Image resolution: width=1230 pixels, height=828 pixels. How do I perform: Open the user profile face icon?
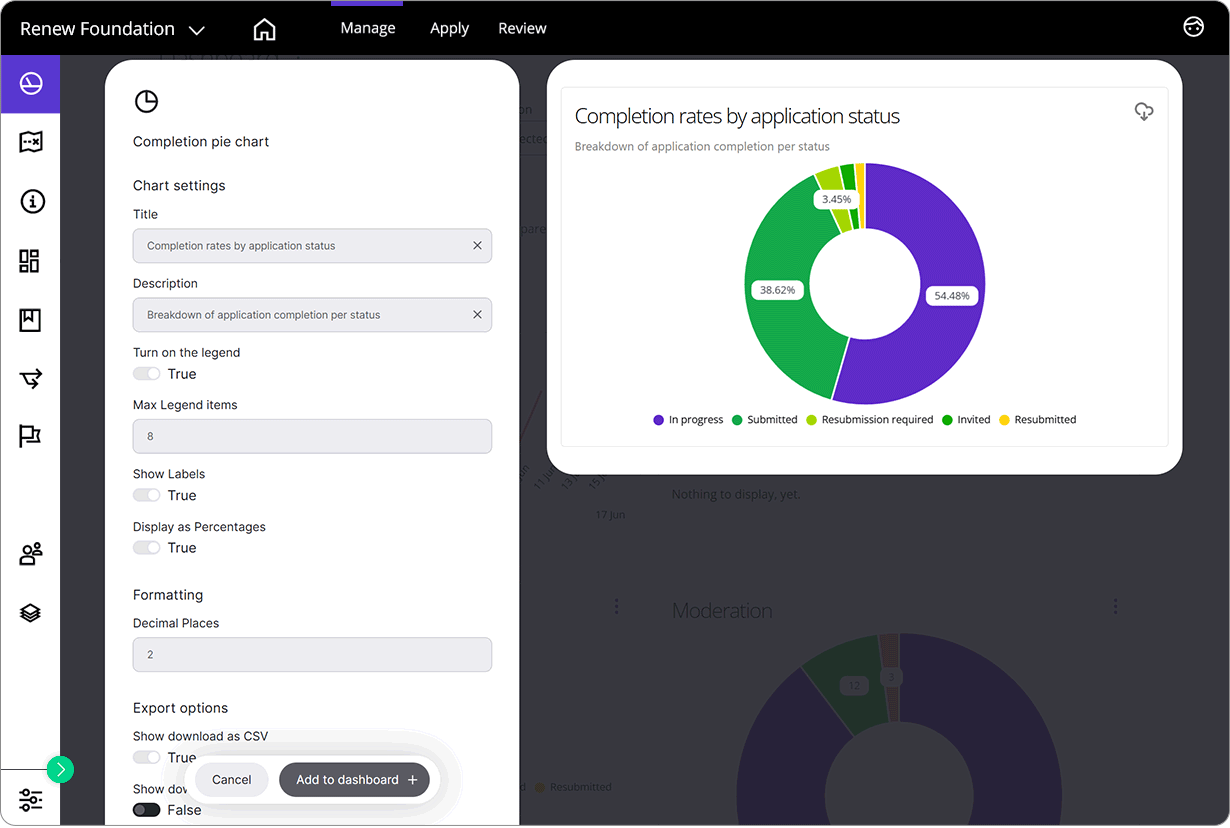click(x=1193, y=27)
